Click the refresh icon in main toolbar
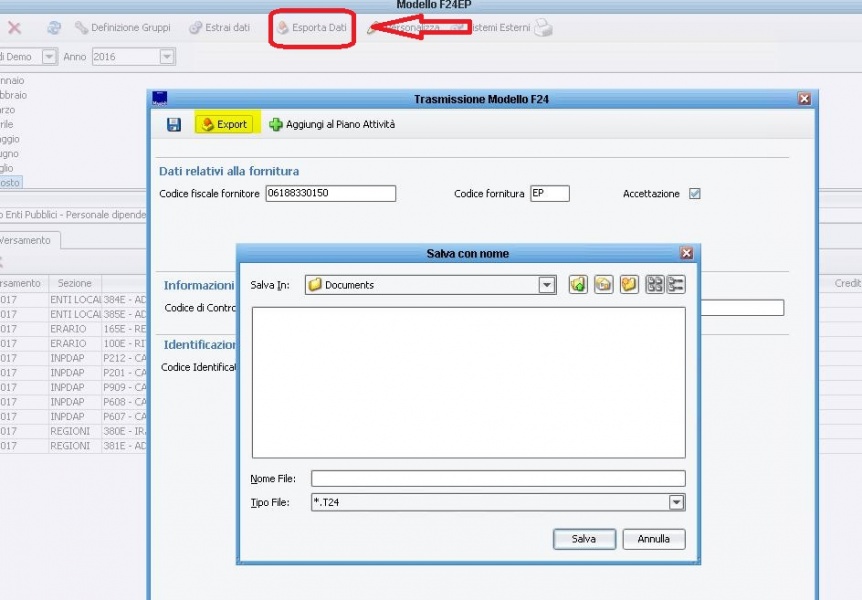The height and width of the screenshot is (600, 862). point(54,27)
